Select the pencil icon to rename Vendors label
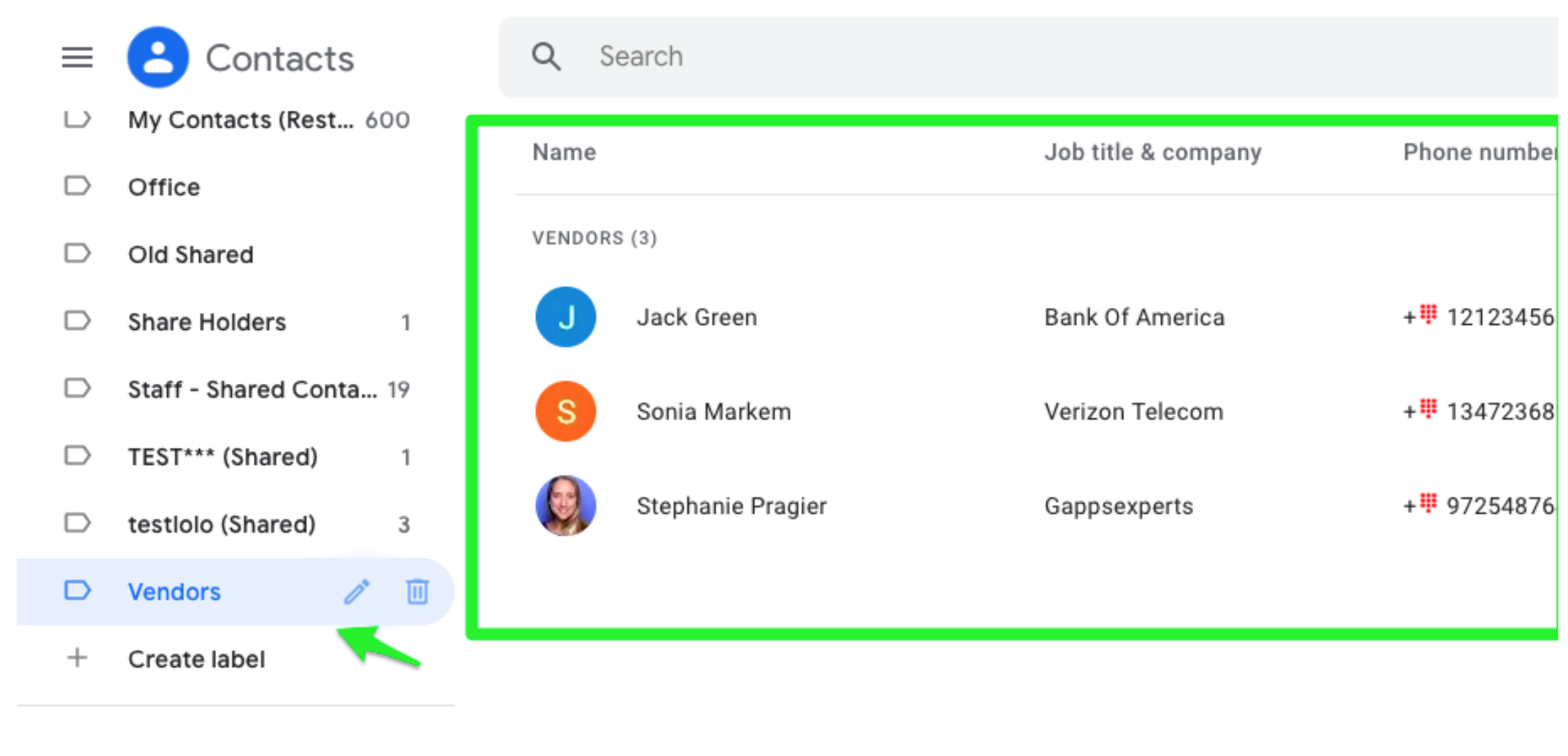 357,592
